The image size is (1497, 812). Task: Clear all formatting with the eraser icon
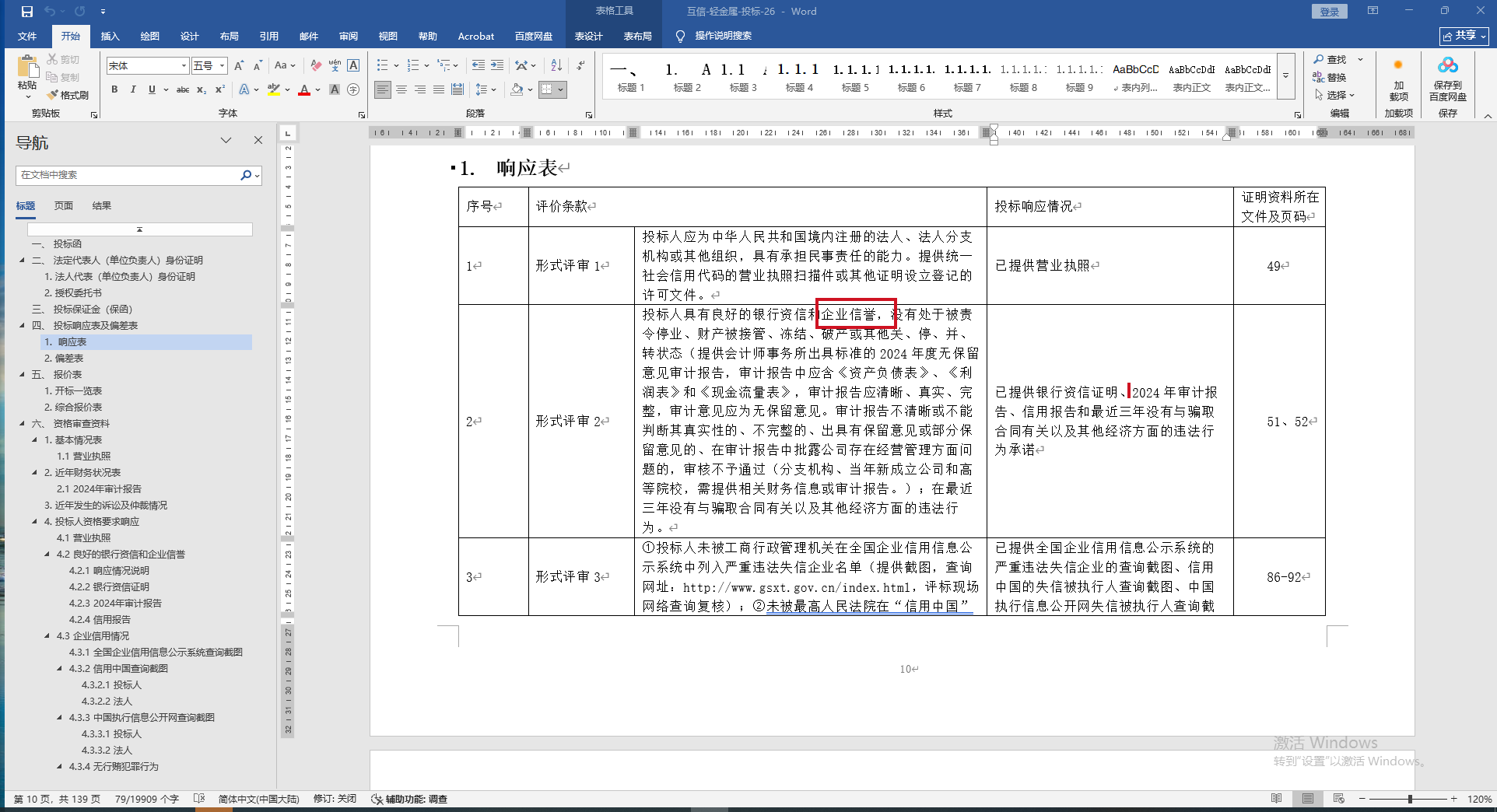point(316,66)
